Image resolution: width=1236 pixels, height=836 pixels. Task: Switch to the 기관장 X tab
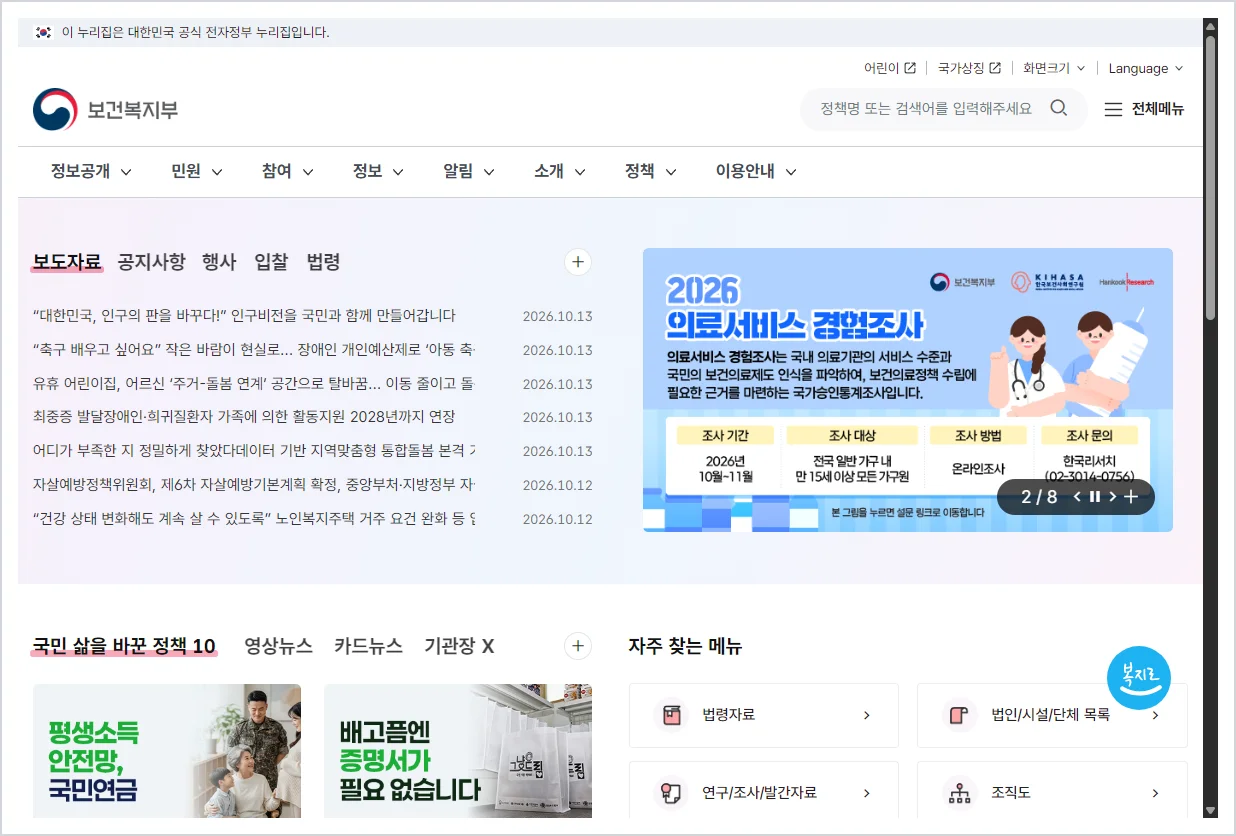pos(459,646)
